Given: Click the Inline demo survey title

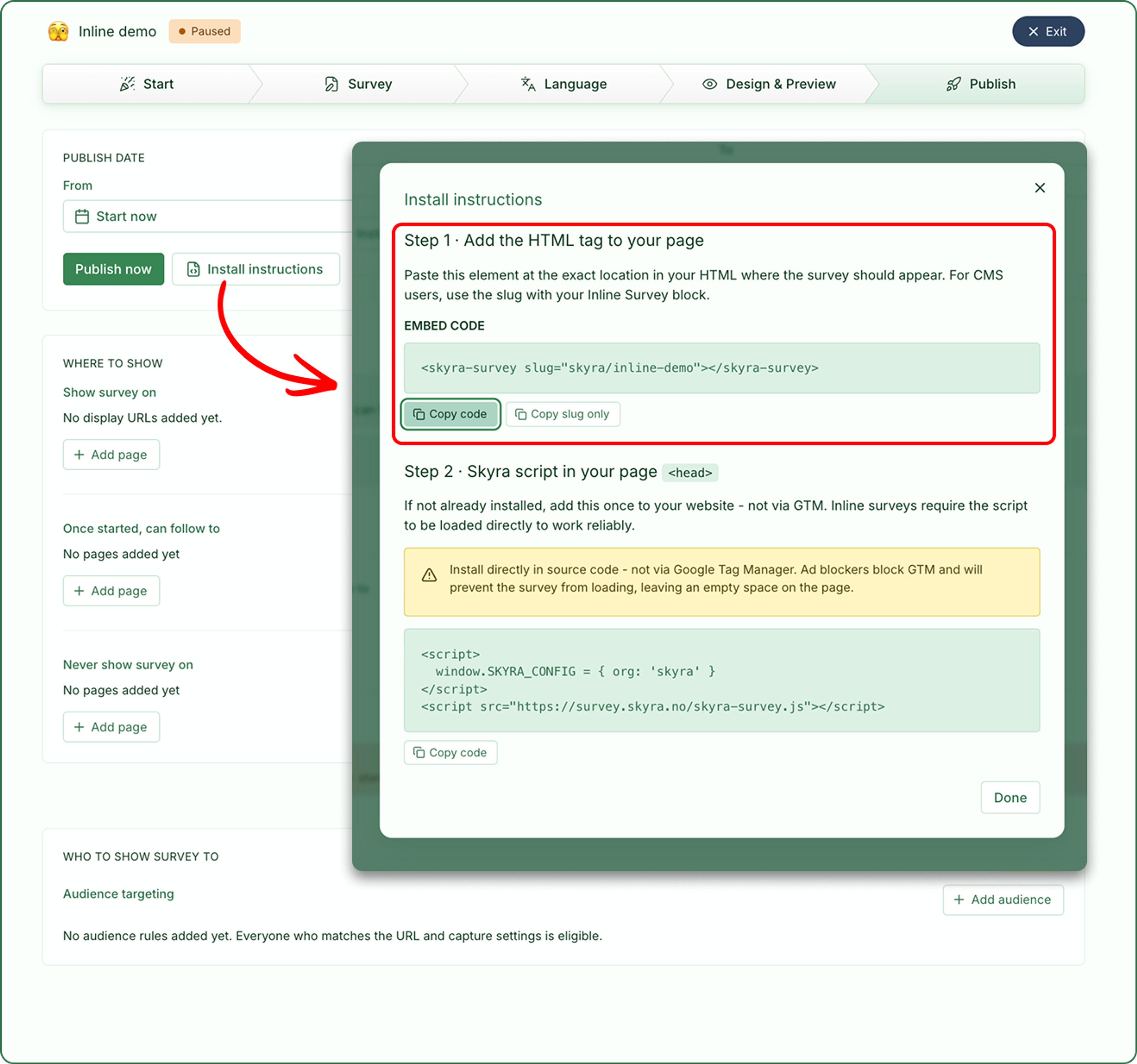Looking at the screenshot, I should tap(117, 31).
